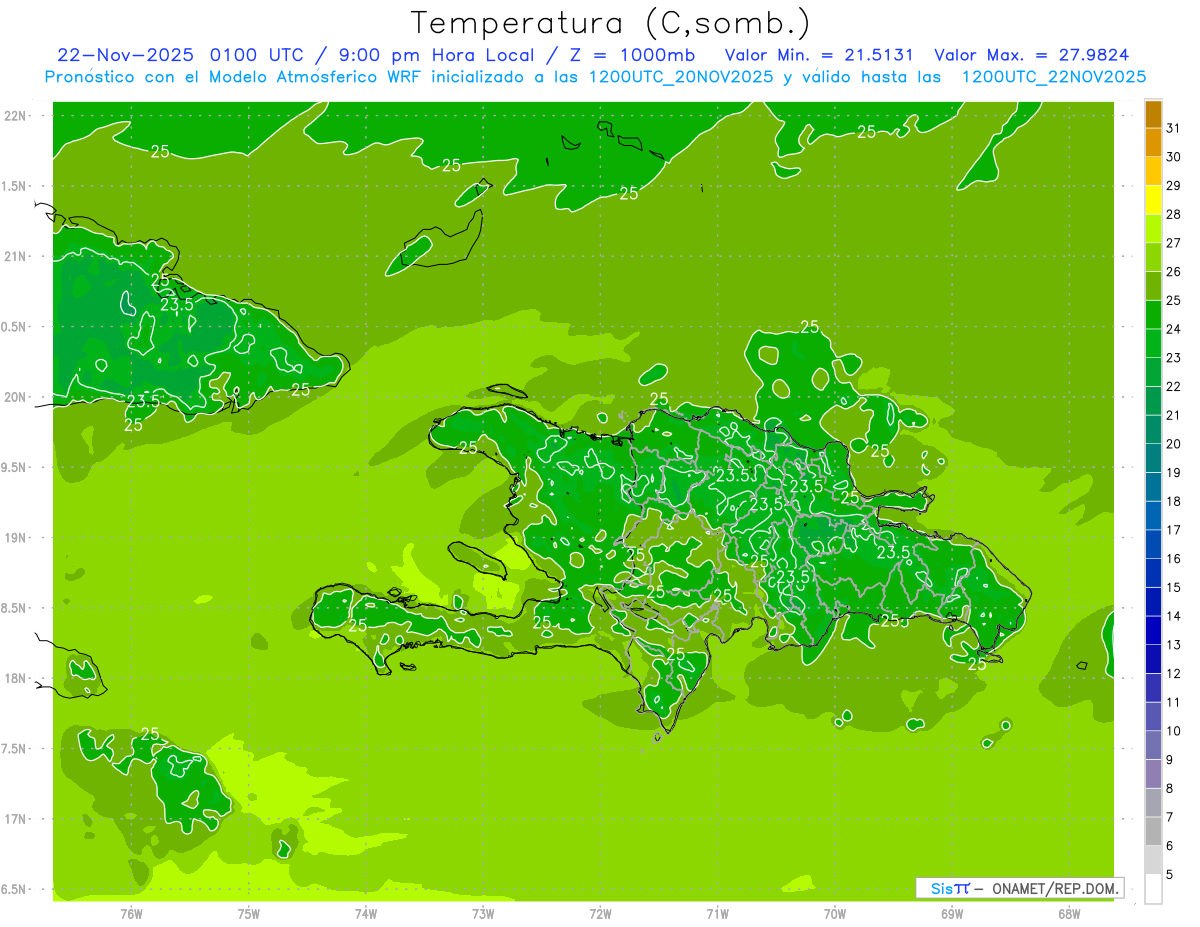1200x927 pixels.
Task: Click the 22N latitude axis label
Action: pyautogui.click(x=16, y=115)
